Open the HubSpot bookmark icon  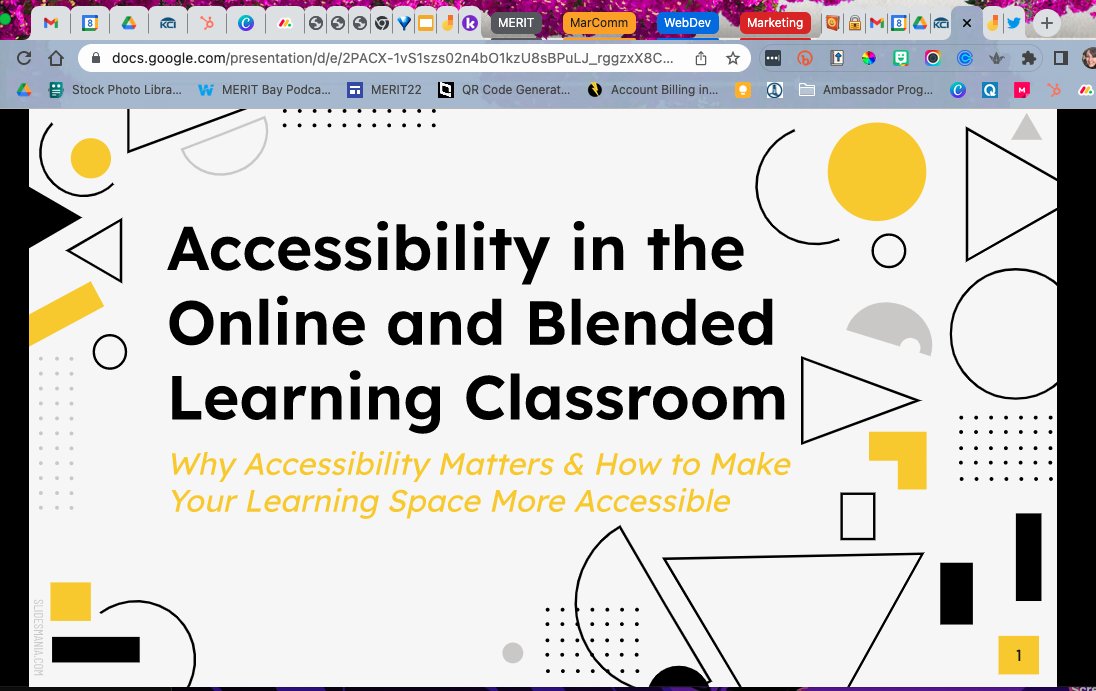[x=1054, y=89]
